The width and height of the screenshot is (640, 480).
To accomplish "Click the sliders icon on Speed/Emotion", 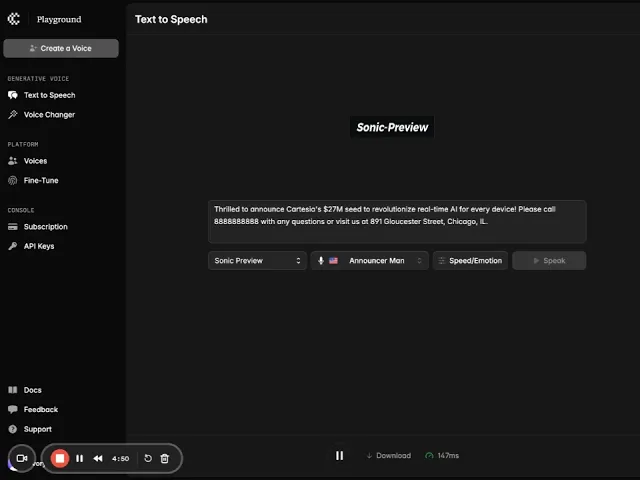I will coord(441,260).
